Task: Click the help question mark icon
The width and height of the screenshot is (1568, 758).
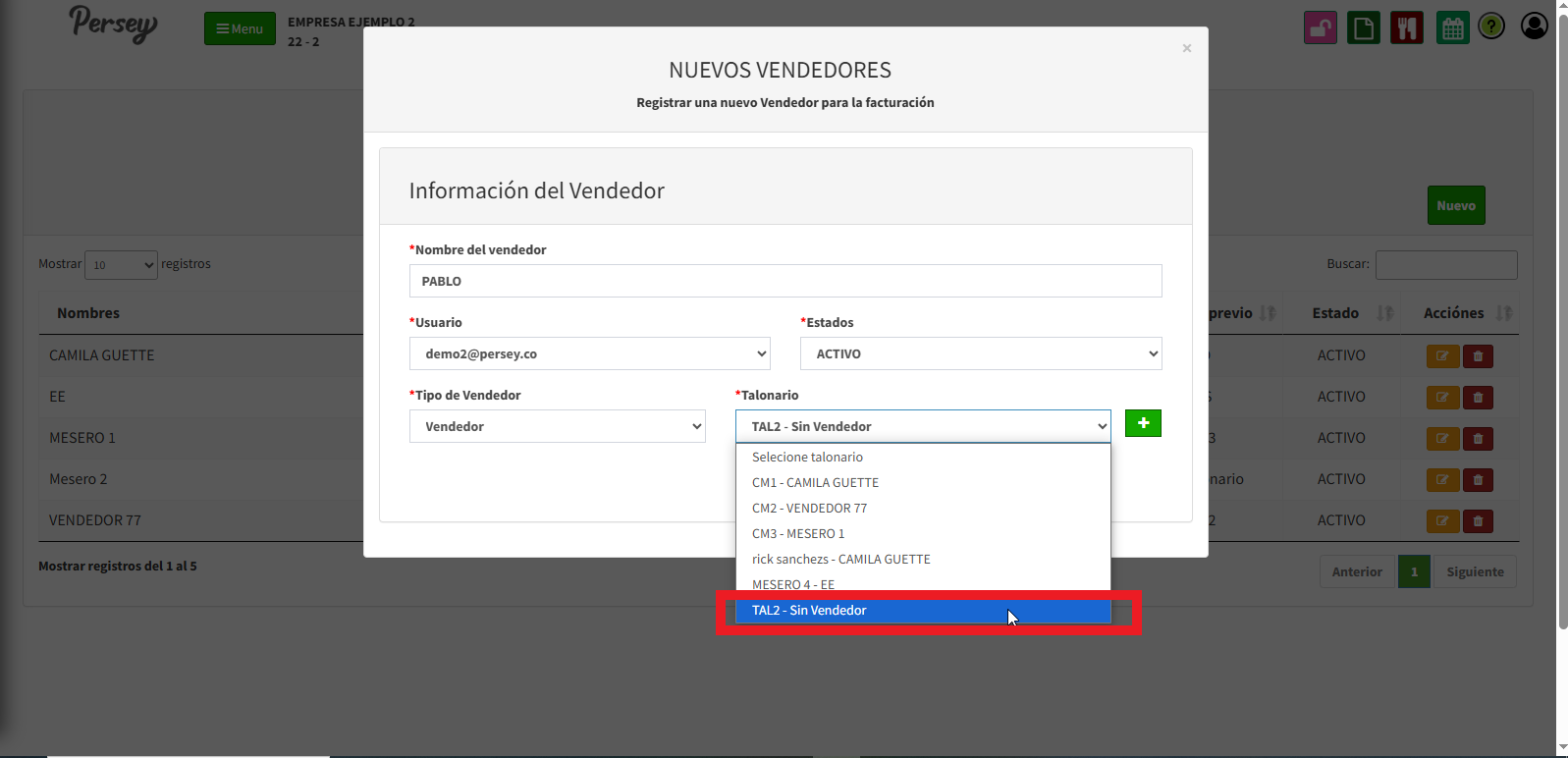Action: (x=1491, y=27)
